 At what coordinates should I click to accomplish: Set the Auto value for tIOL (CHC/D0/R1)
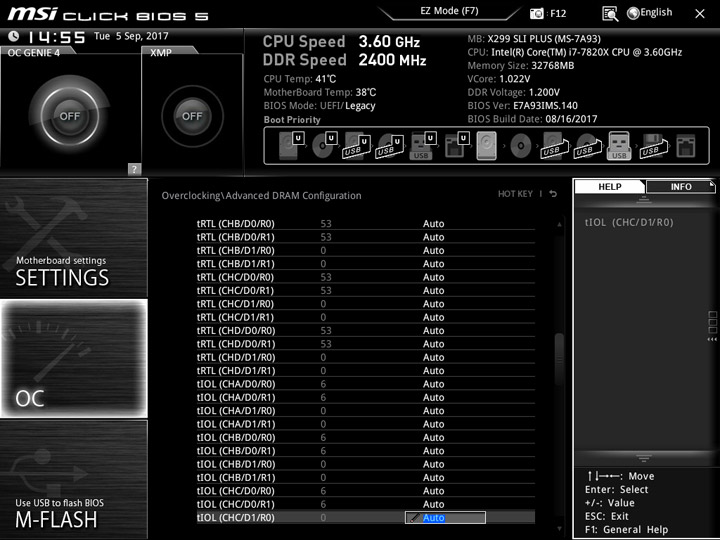433,504
